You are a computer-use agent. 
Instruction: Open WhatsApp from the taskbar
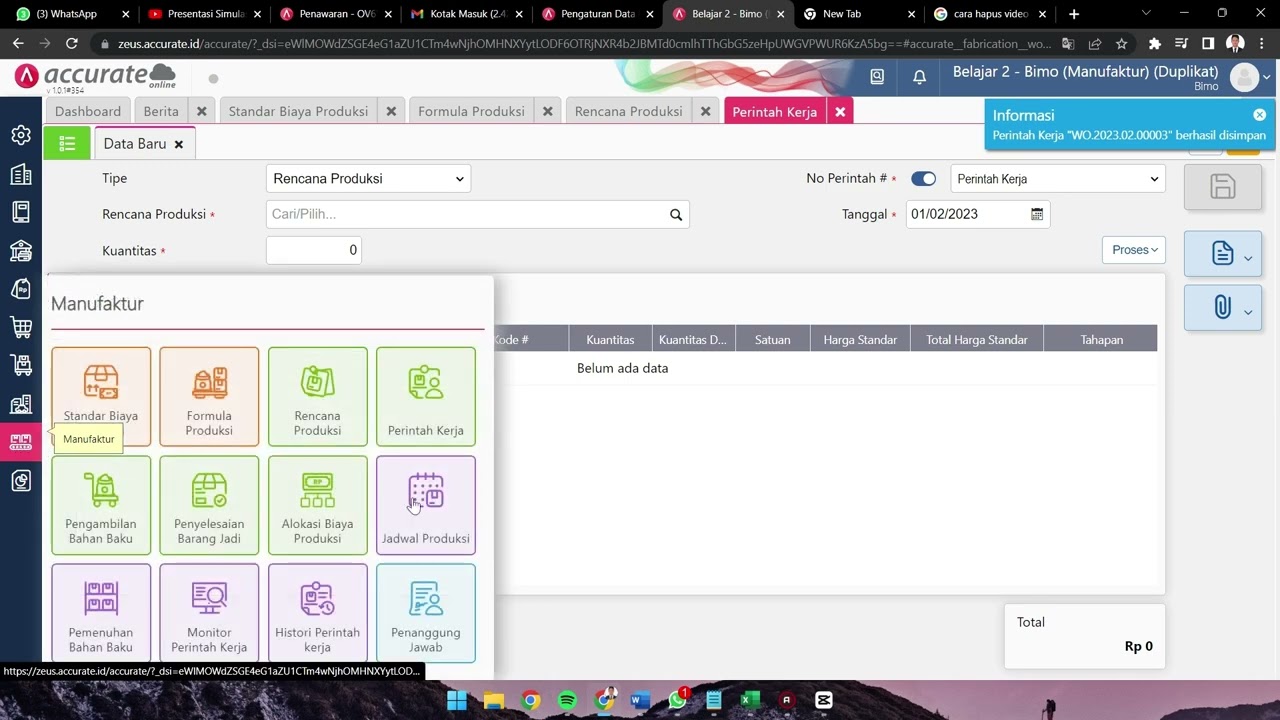click(x=677, y=700)
